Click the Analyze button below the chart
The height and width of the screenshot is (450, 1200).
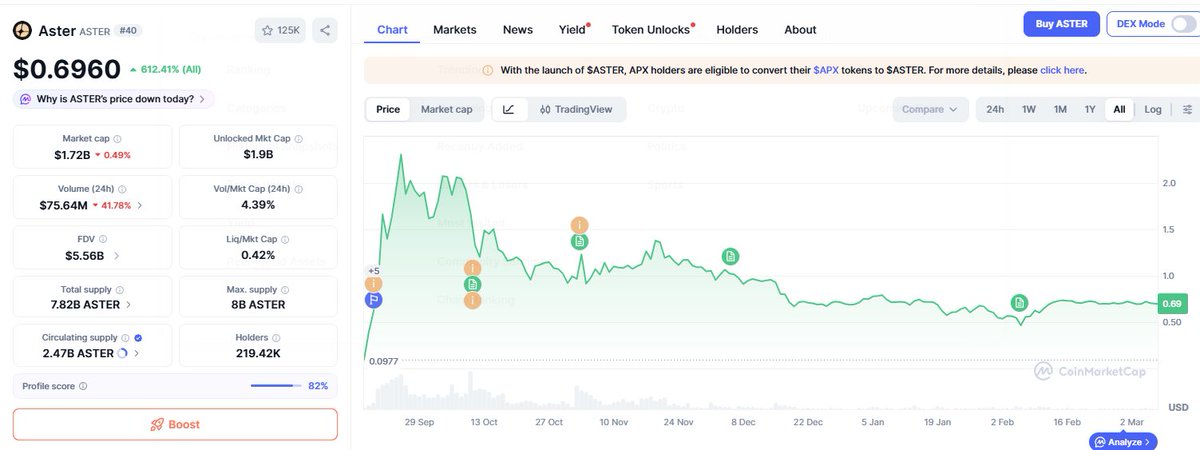pyautogui.click(x=1123, y=441)
